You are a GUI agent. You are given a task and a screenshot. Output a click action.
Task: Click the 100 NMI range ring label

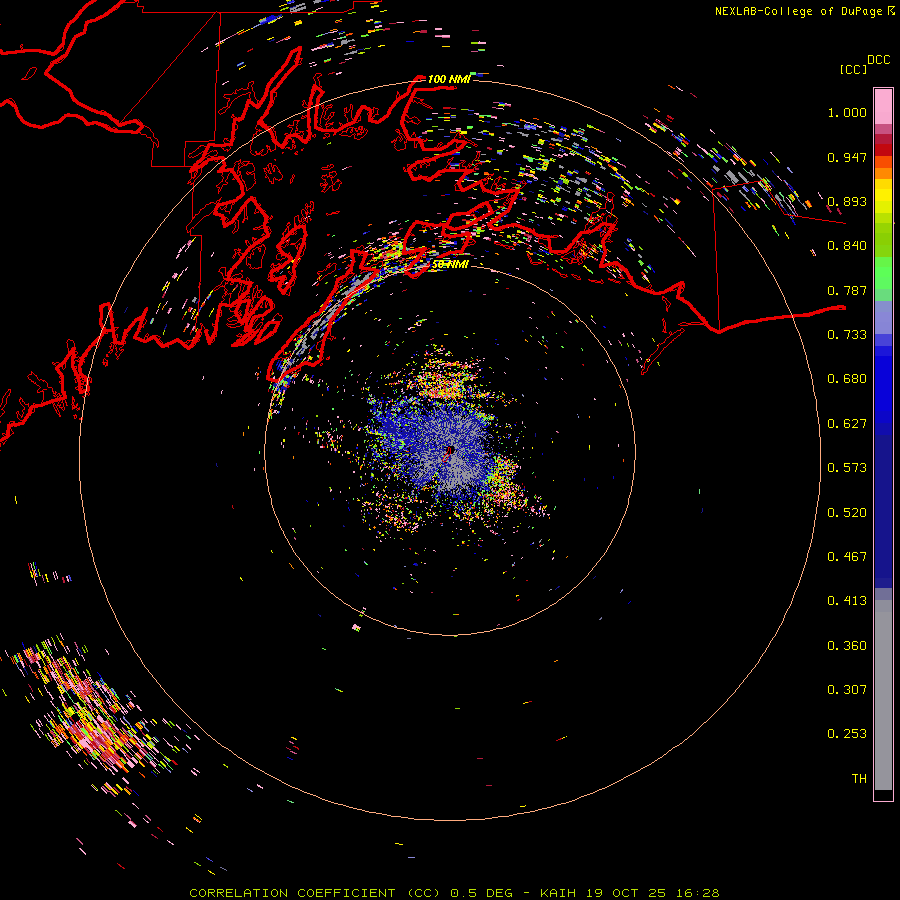pos(449,79)
